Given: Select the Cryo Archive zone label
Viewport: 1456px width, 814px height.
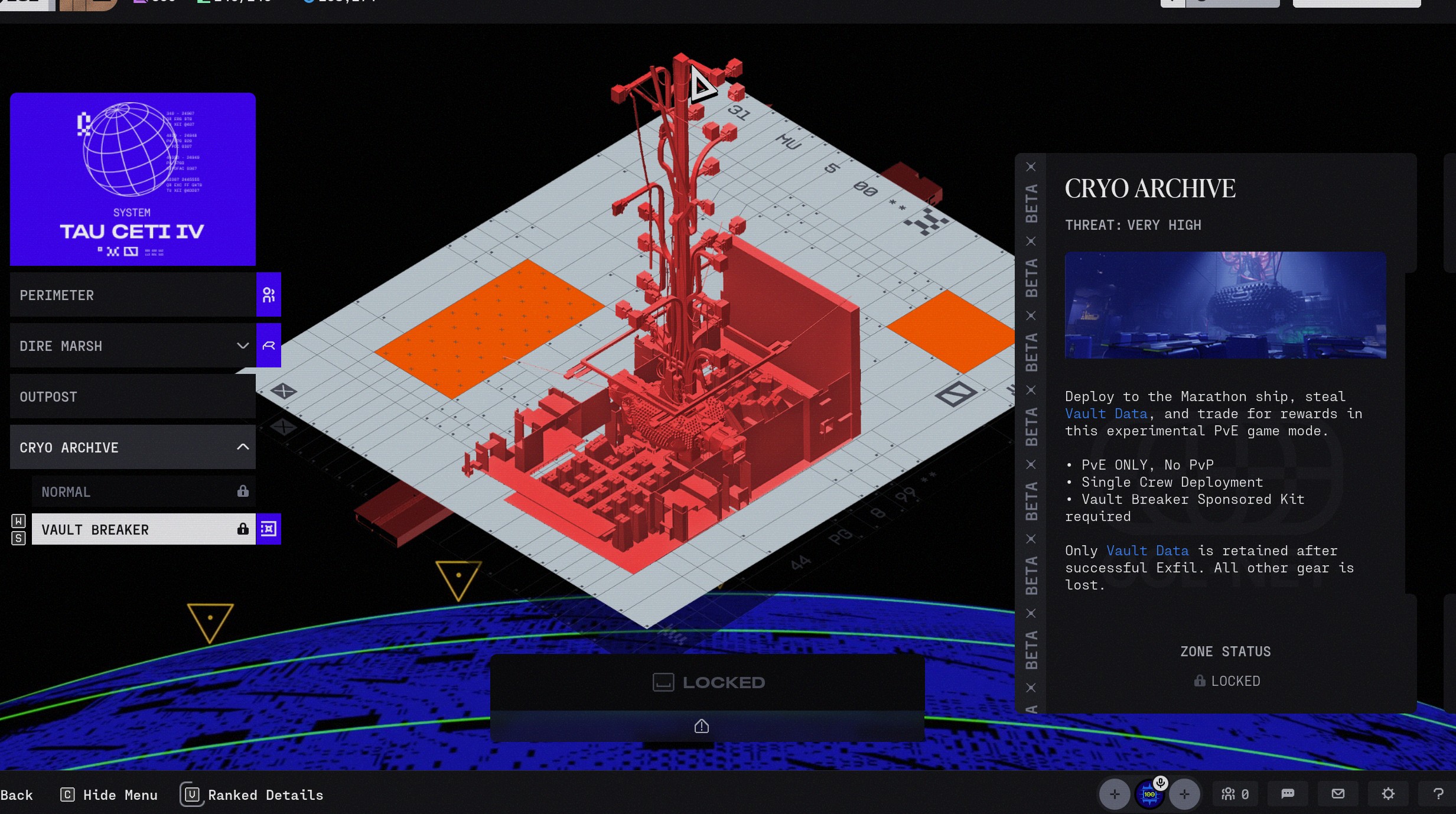Looking at the screenshot, I should click(69, 448).
